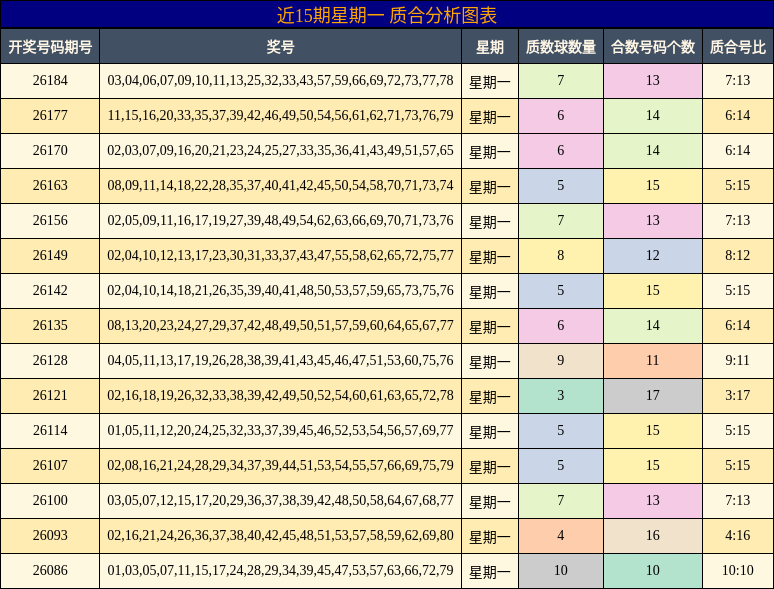Select issue number 26142
This screenshot has width=774, height=589.
click(x=50, y=291)
